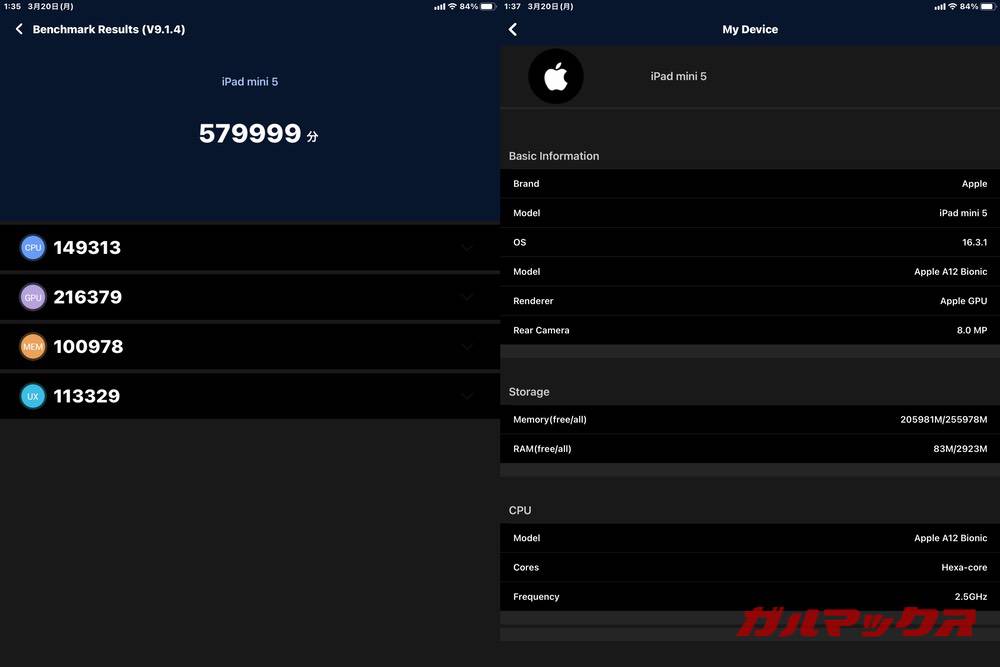Select the total score 579999
1000x667 pixels.
pos(250,132)
